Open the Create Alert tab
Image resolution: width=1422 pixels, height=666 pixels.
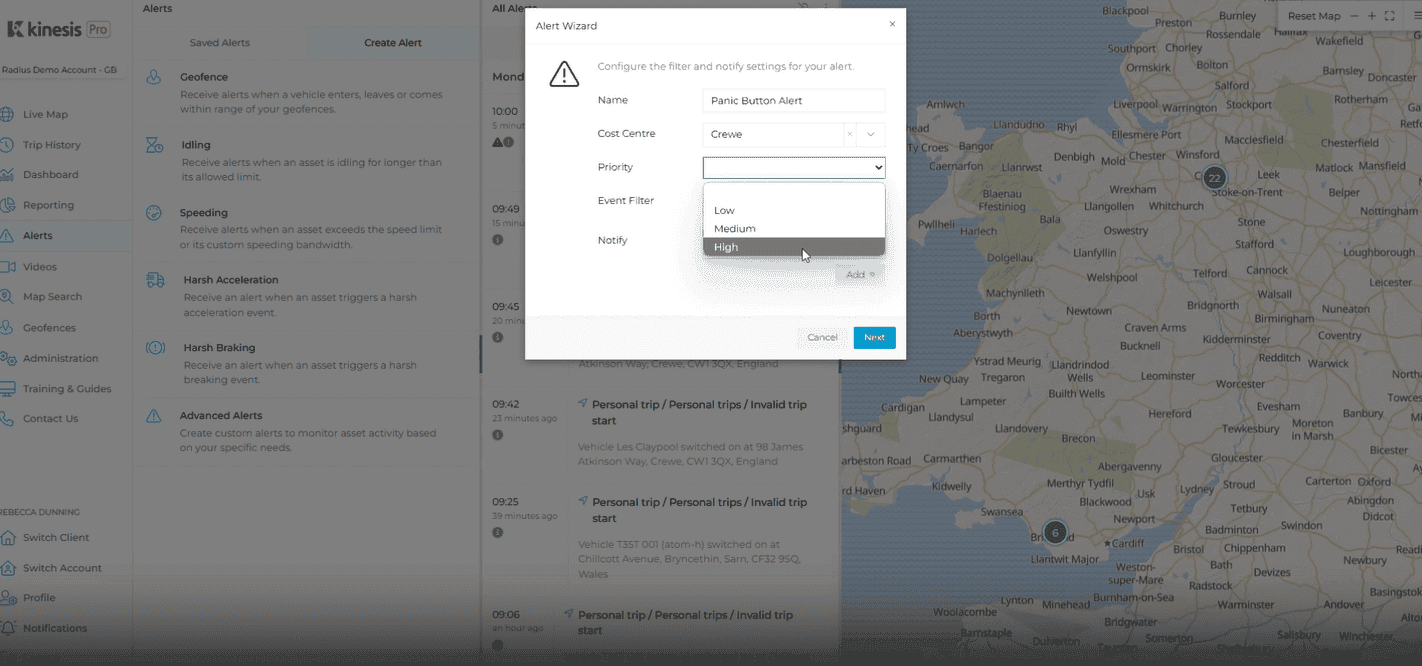click(393, 43)
